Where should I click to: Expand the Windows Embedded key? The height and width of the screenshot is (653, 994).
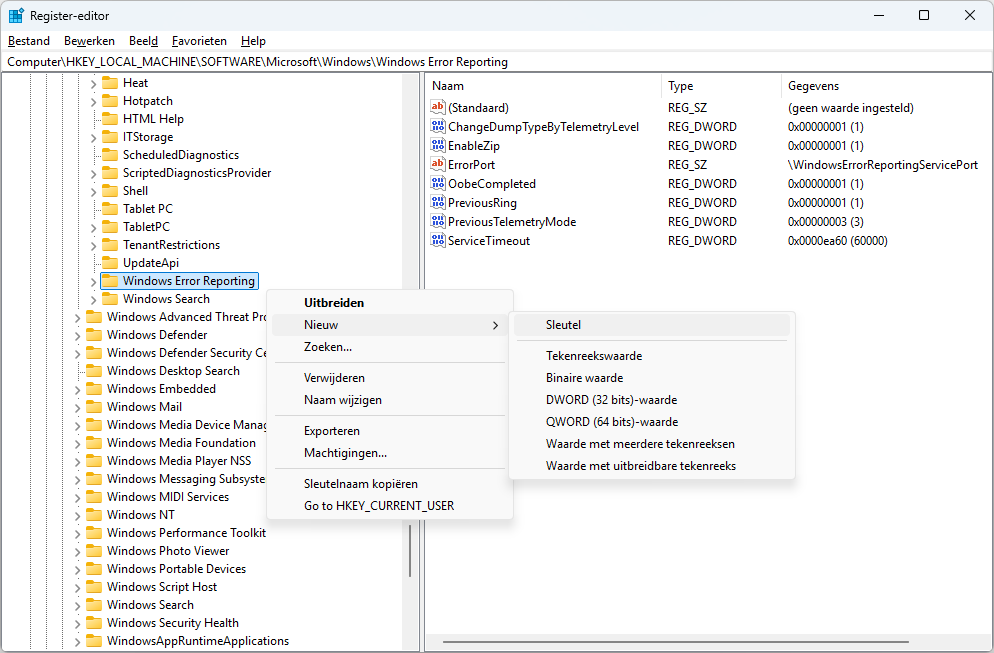coord(77,389)
